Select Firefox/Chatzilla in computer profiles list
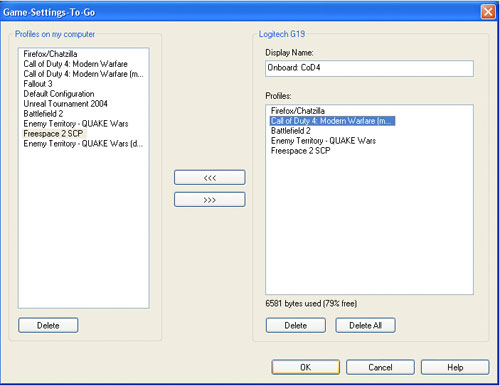The height and width of the screenshot is (386, 500). click(x=50, y=54)
